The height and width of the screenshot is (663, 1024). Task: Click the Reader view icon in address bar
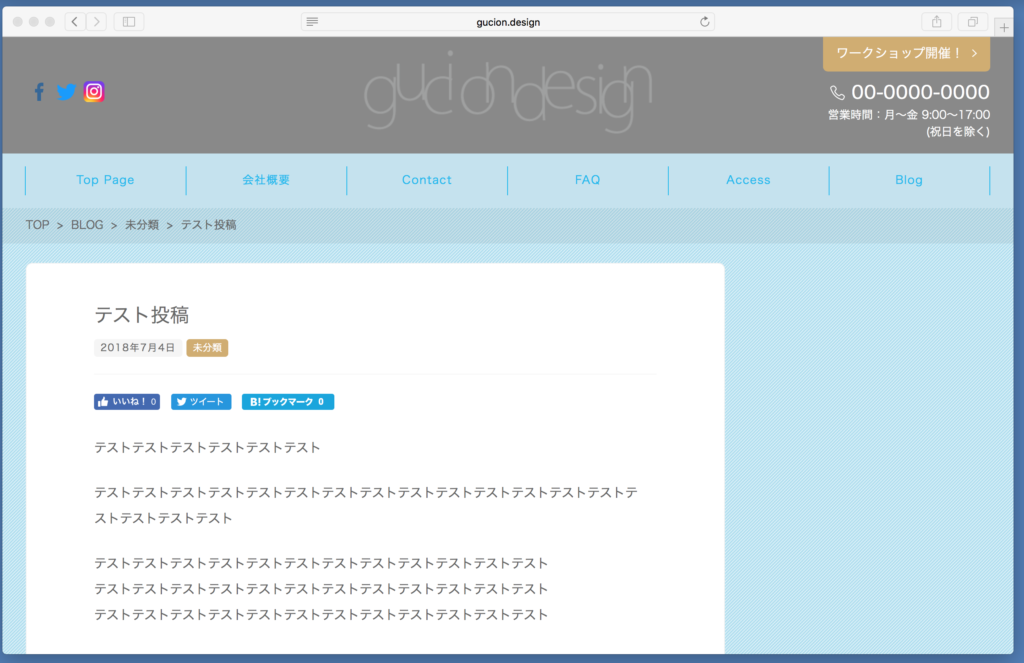click(x=313, y=22)
